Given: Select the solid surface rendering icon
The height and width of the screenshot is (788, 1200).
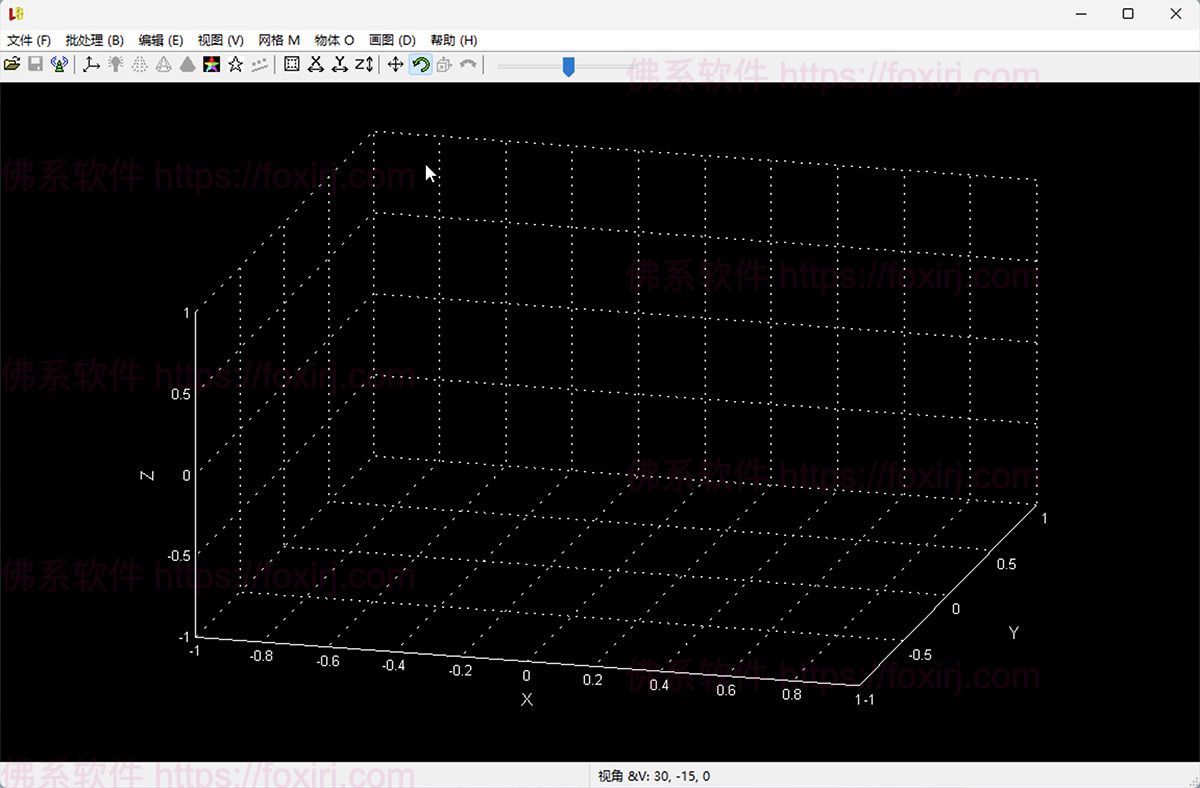Looking at the screenshot, I should [x=188, y=64].
